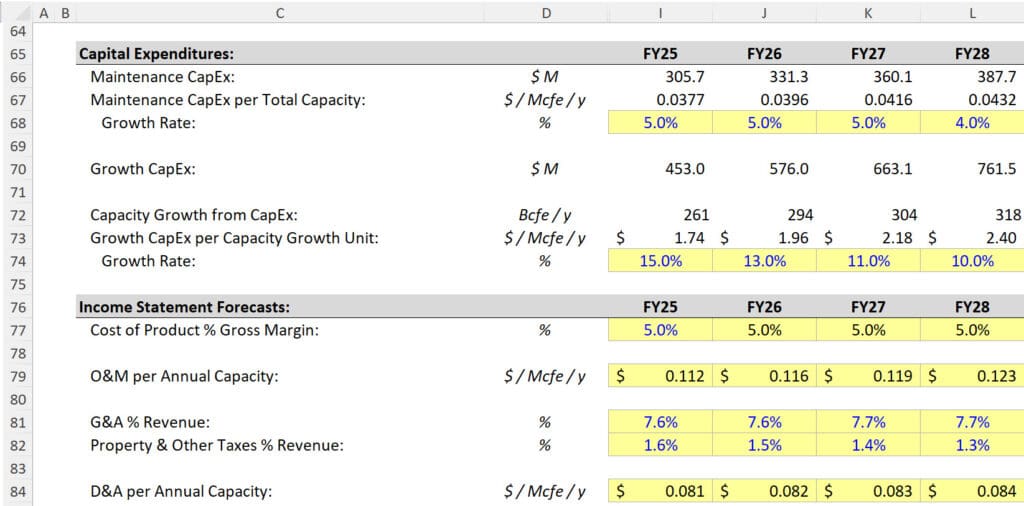Select row 74 header
The image size is (1024, 506).
(16, 261)
